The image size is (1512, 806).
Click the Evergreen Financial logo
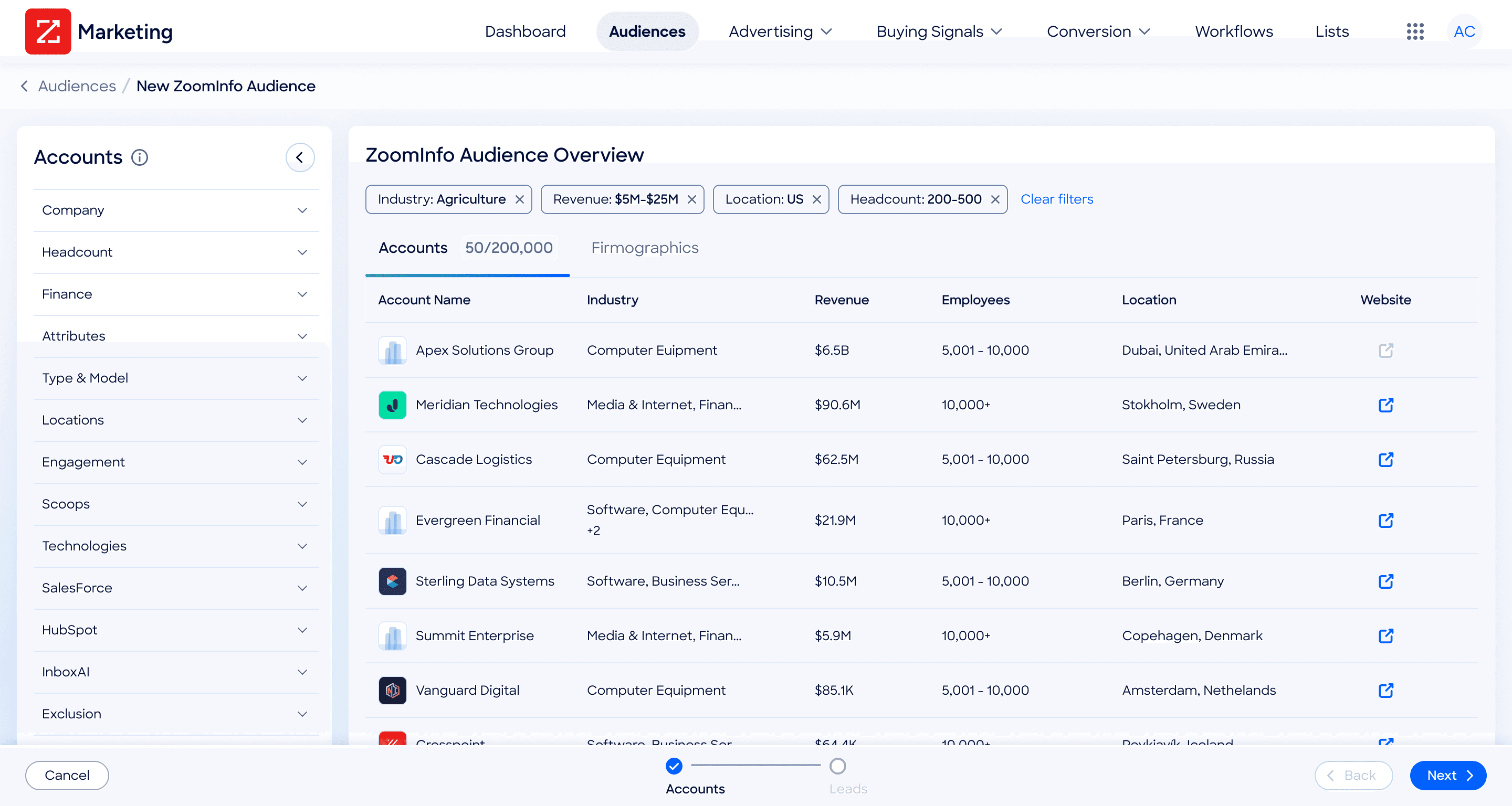click(x=393, y=521)
